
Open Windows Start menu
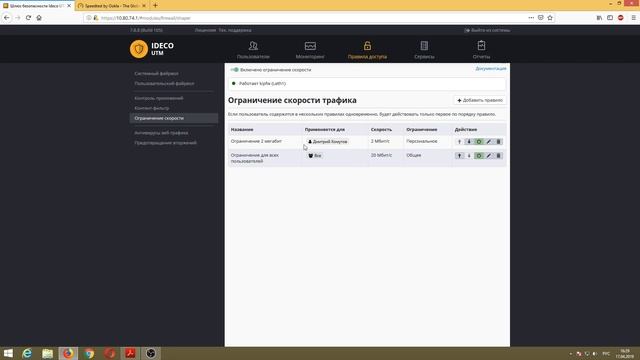[8, 353]
